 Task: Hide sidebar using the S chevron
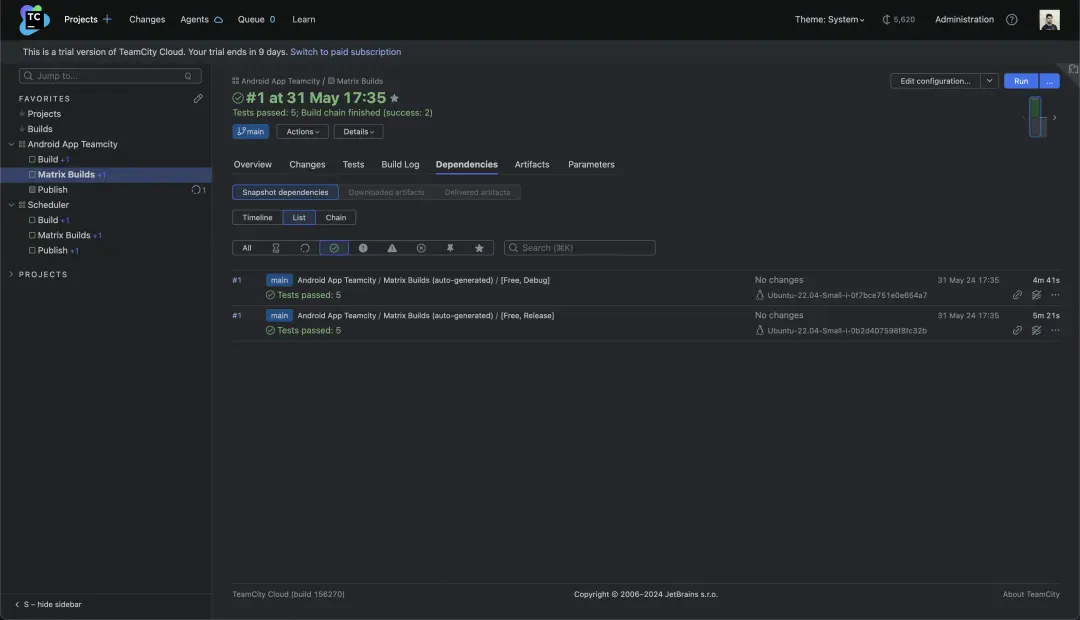(17, 605)
